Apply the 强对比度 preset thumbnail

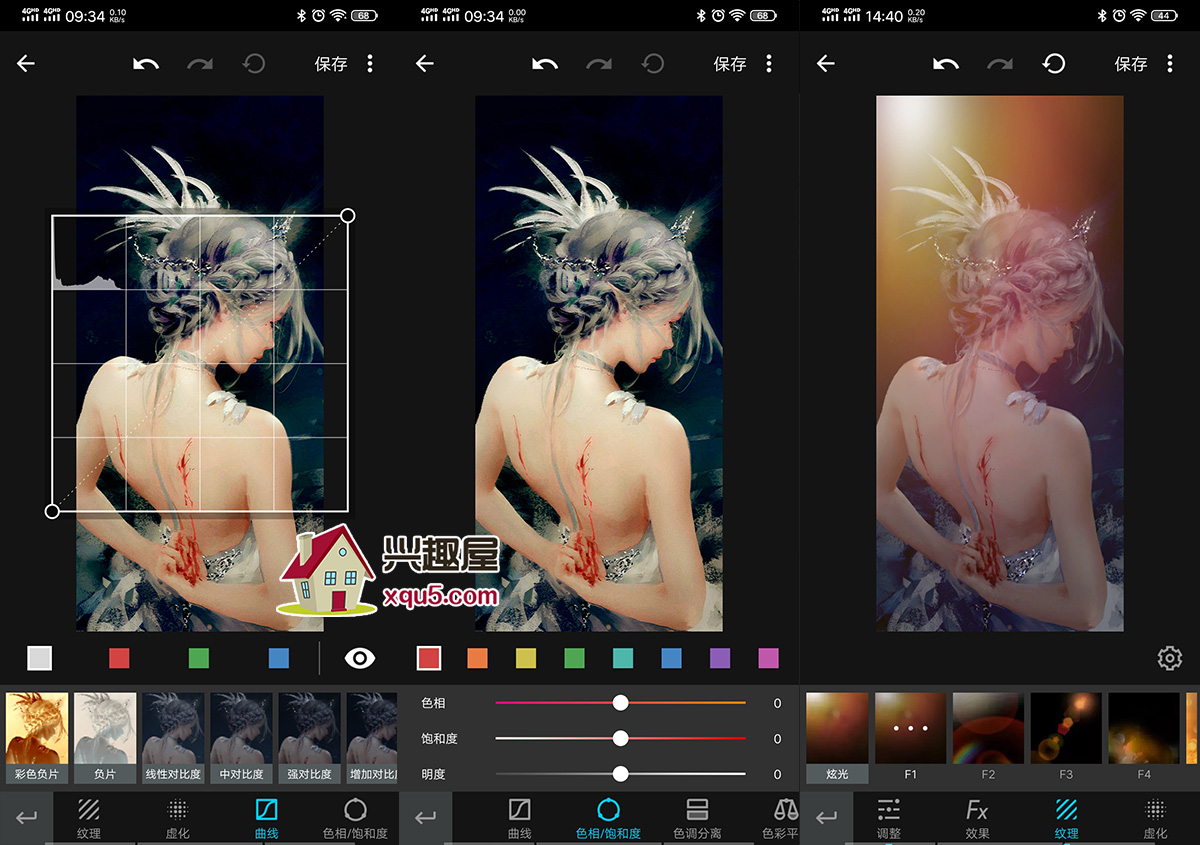point(309,737)
